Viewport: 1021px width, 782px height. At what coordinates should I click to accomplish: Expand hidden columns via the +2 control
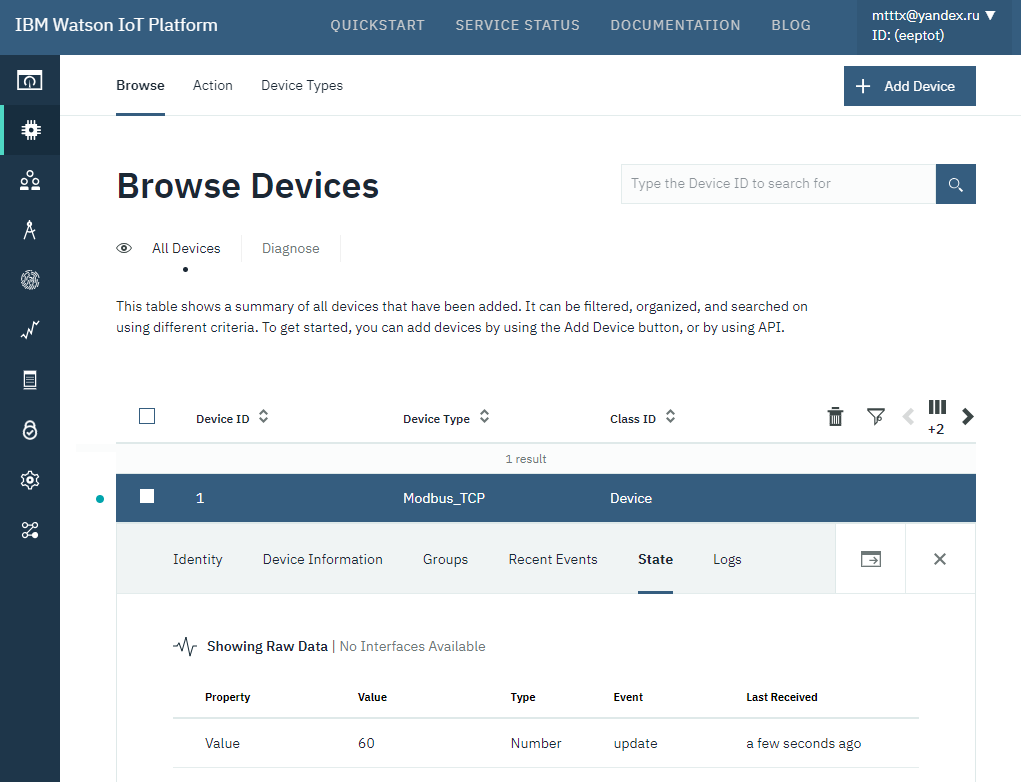pyautogui.click(x=937, y=415)
